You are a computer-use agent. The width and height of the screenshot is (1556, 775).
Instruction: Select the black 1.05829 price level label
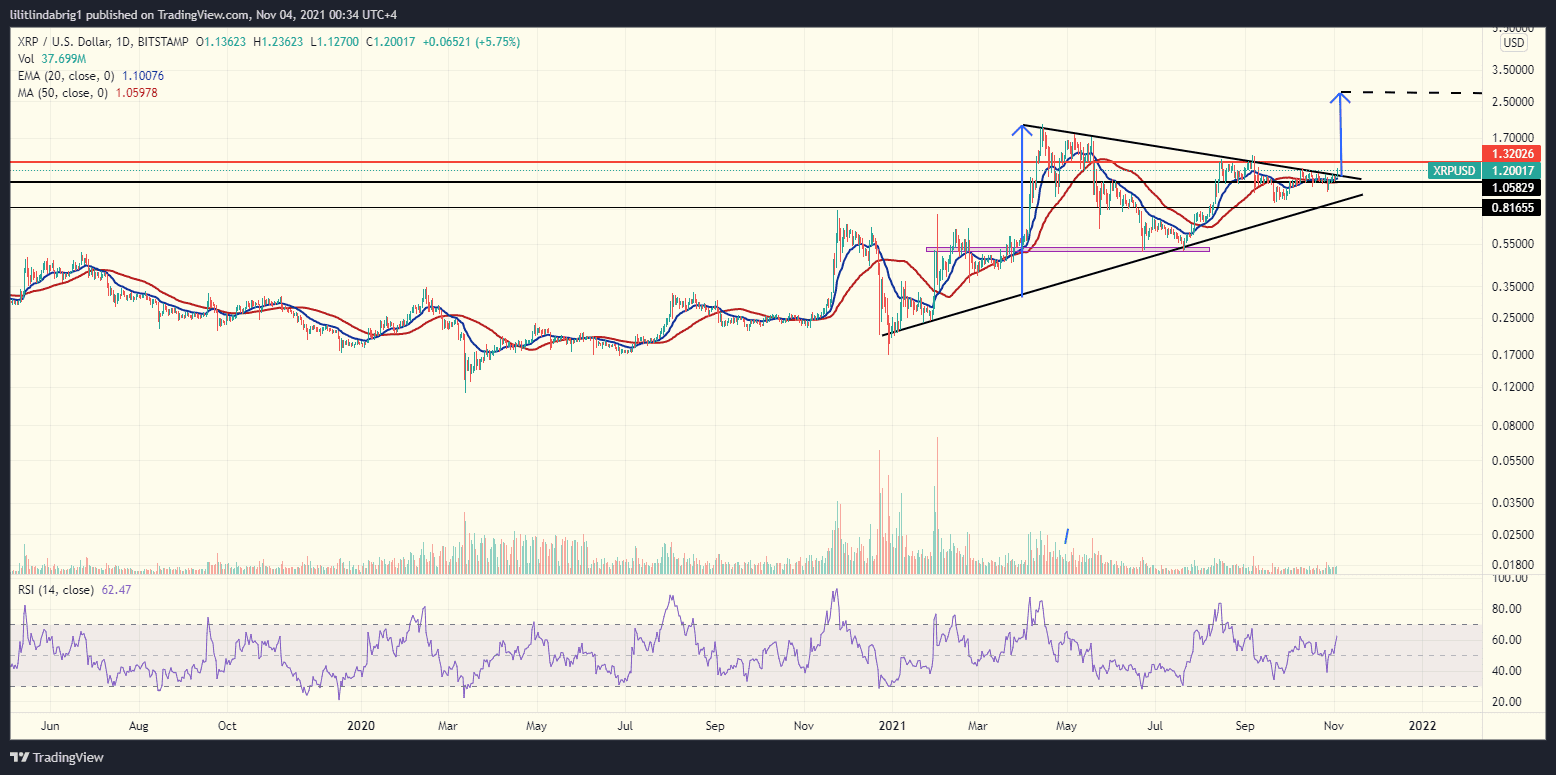click(x=1514, y=188)
